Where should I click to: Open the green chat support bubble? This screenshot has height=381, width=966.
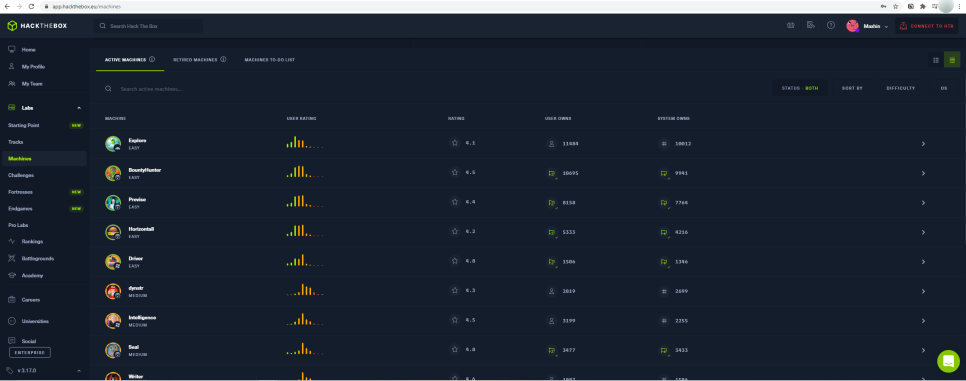pyautogui.click(x=948, y=361)
